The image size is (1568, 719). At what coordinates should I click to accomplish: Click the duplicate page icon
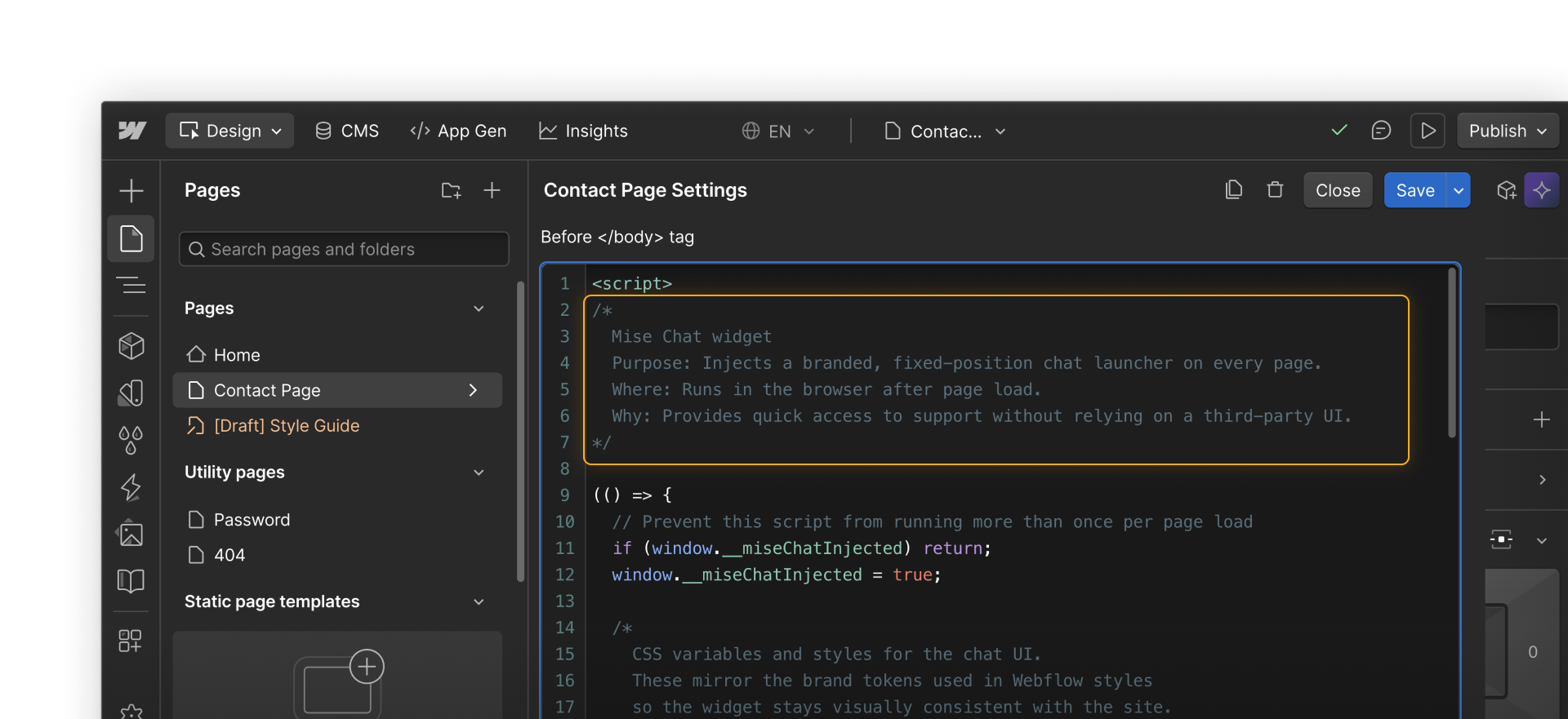click(x=1234, y=190)
